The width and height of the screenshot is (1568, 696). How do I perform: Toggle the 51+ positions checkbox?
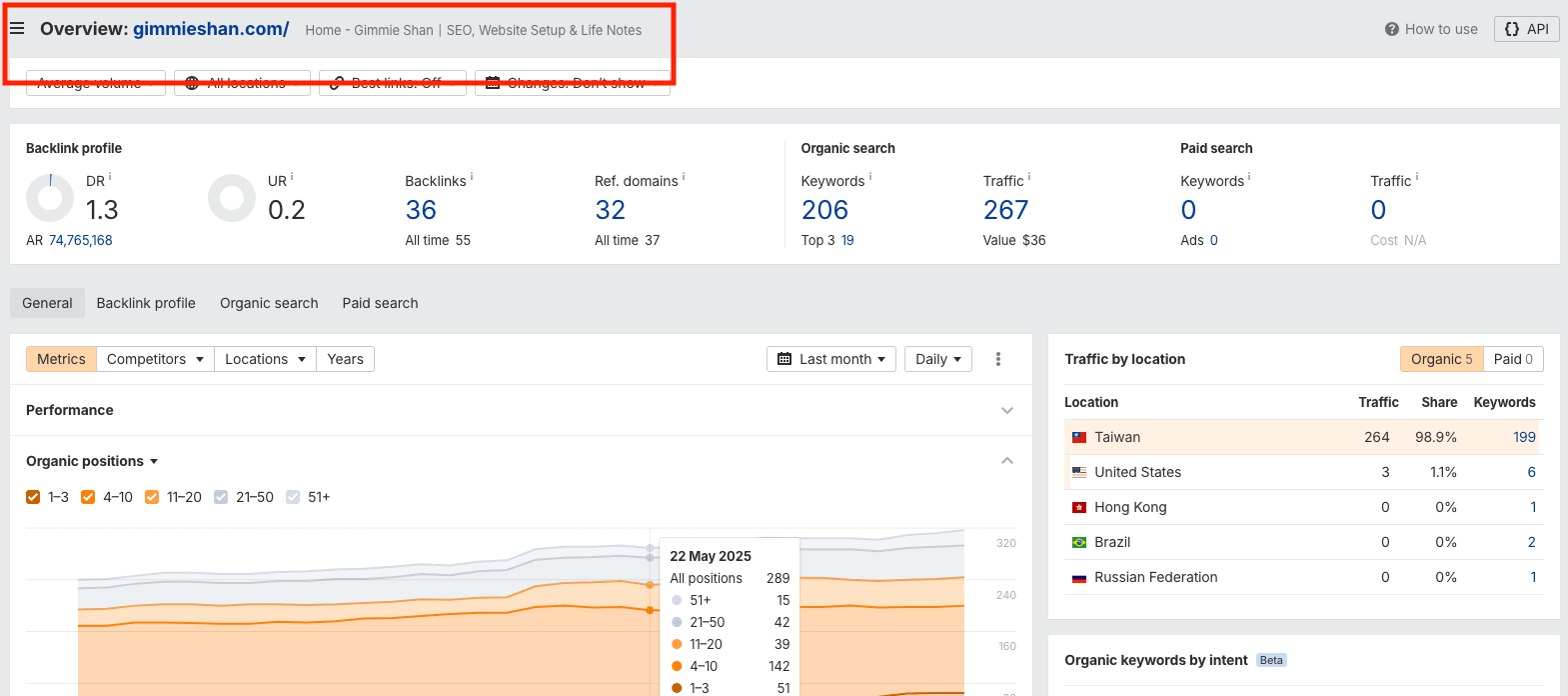pos(293,497)
